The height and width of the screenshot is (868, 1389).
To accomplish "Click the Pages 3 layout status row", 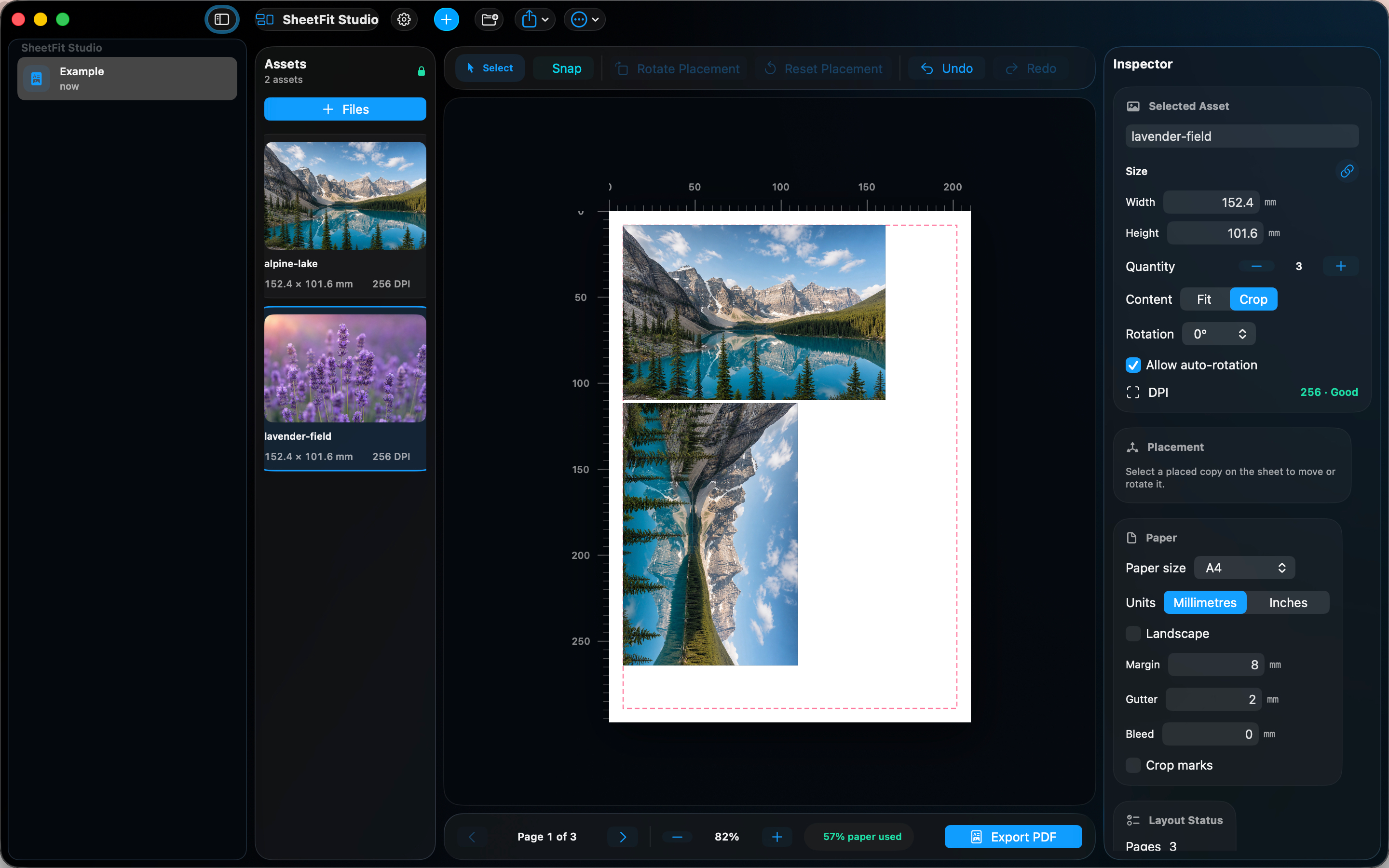I will pos(1151,846).
